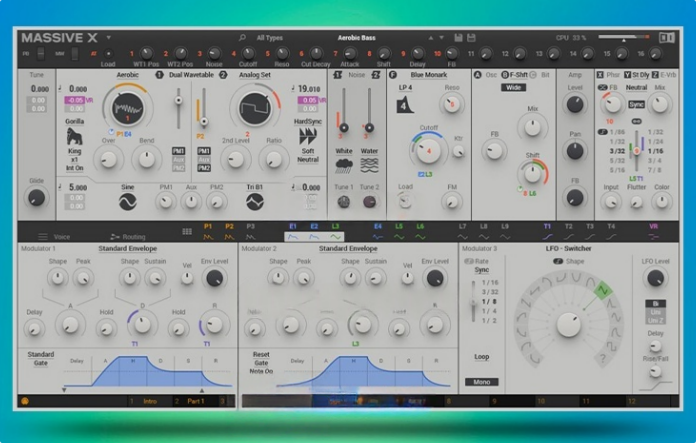696x443 pixels.
Task: Click insert effect slot A icon
Action: [x=478, y=75]
